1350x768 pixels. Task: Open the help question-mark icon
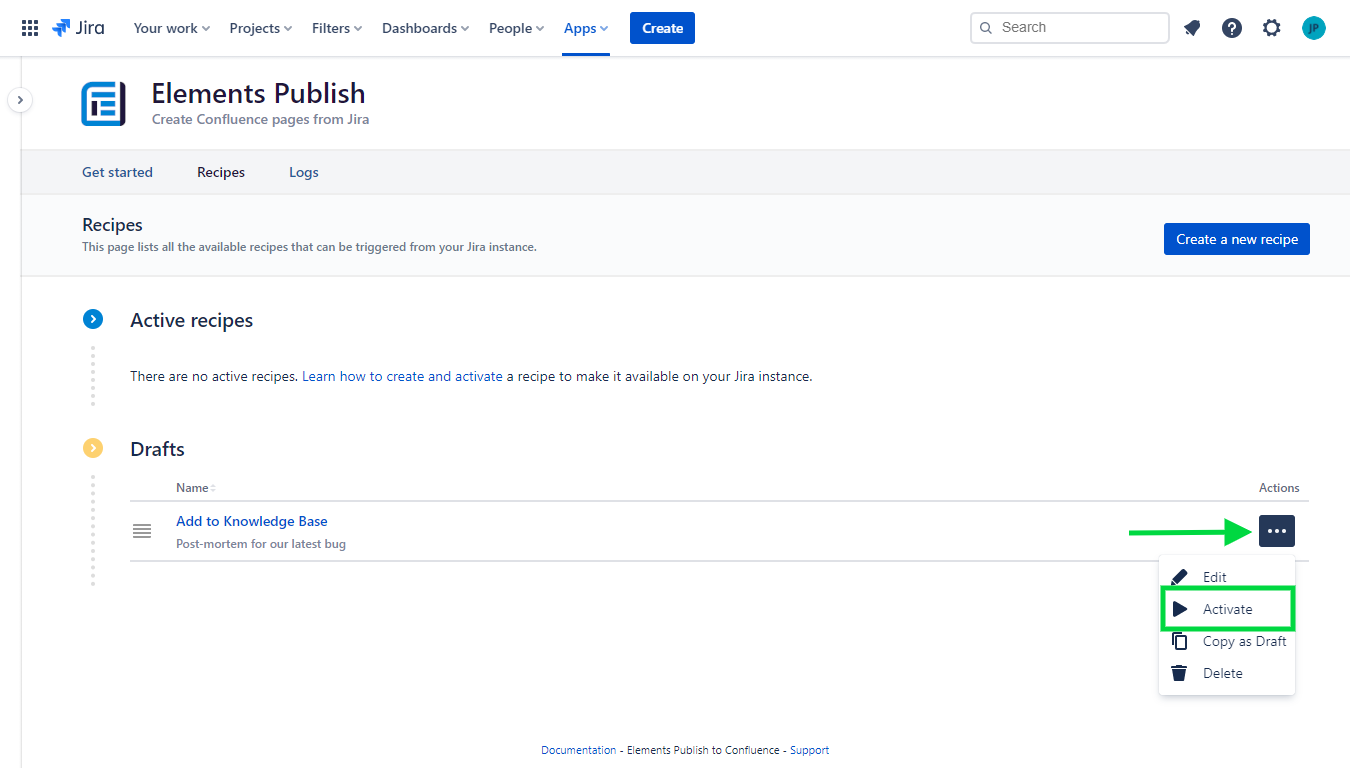[1231, 27]
